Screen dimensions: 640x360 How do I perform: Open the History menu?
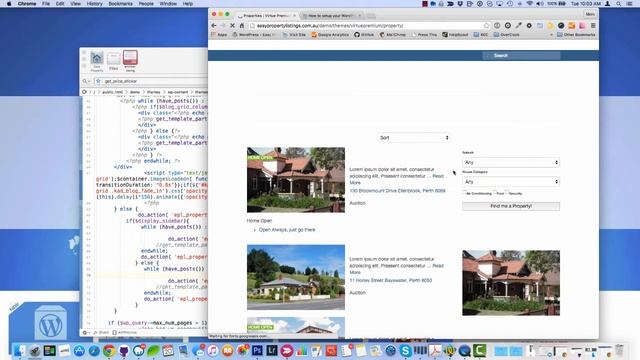click(94, 4)
